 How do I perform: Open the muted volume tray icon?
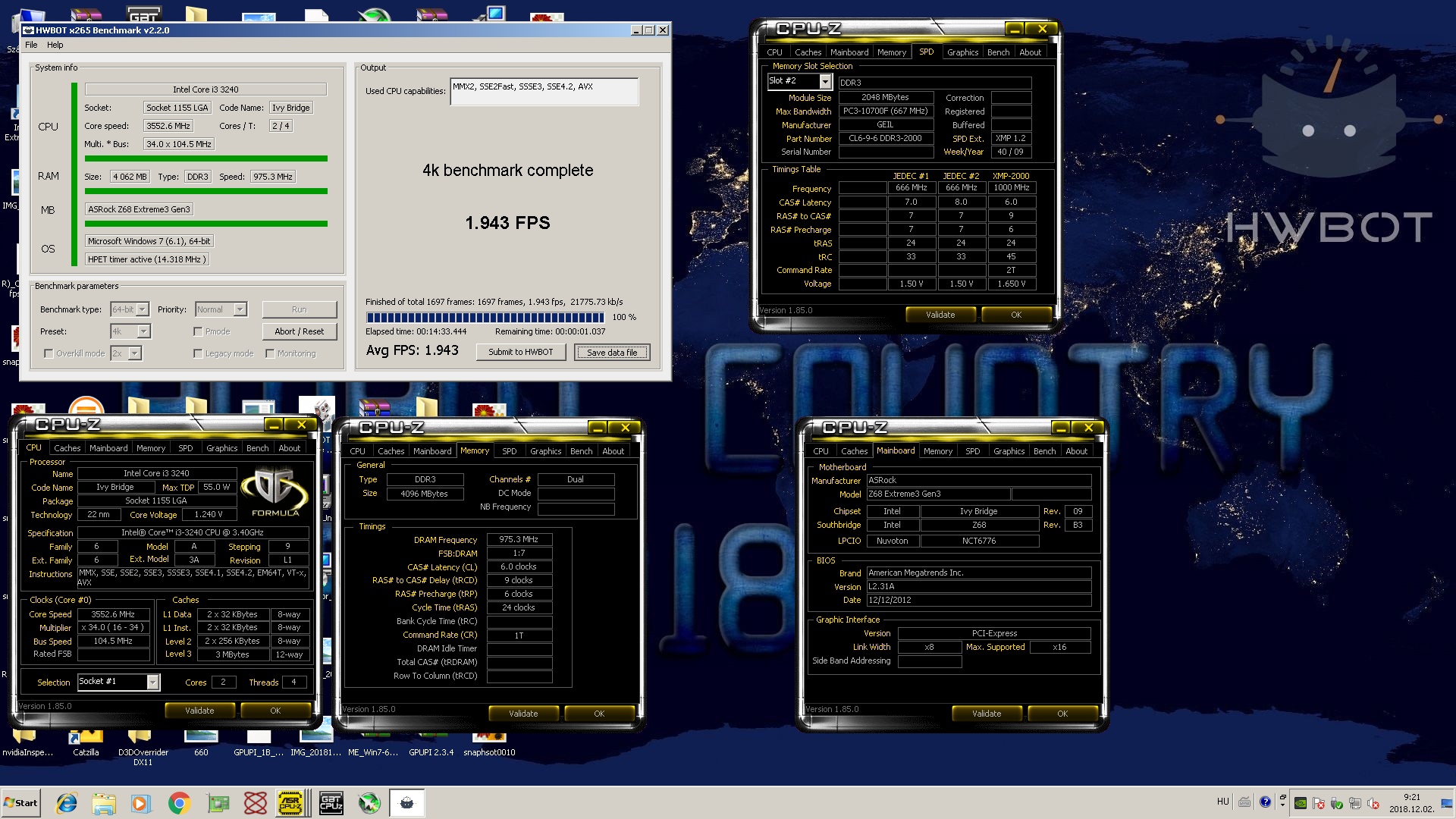(x=1373, y=802)
